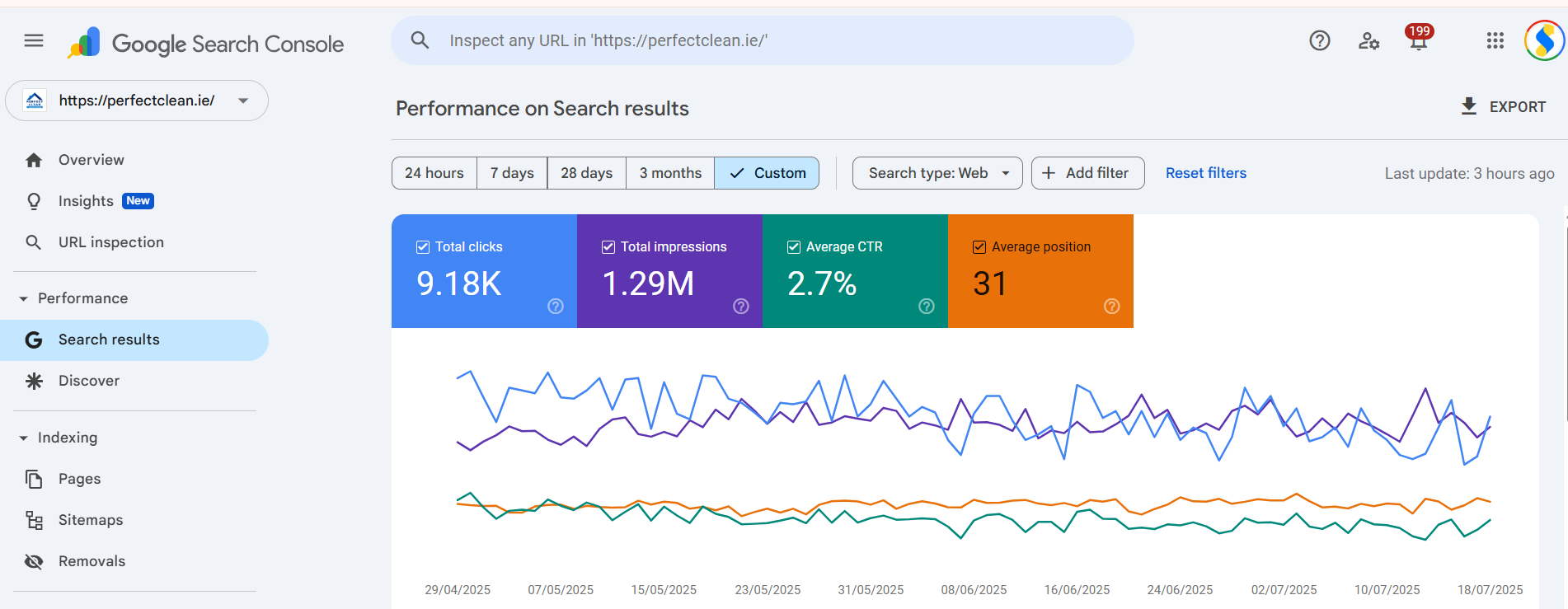This screenshot has width=1568, height=609.
Task: Collapse the Performance section in sidebar
Action: click(23, 298)
